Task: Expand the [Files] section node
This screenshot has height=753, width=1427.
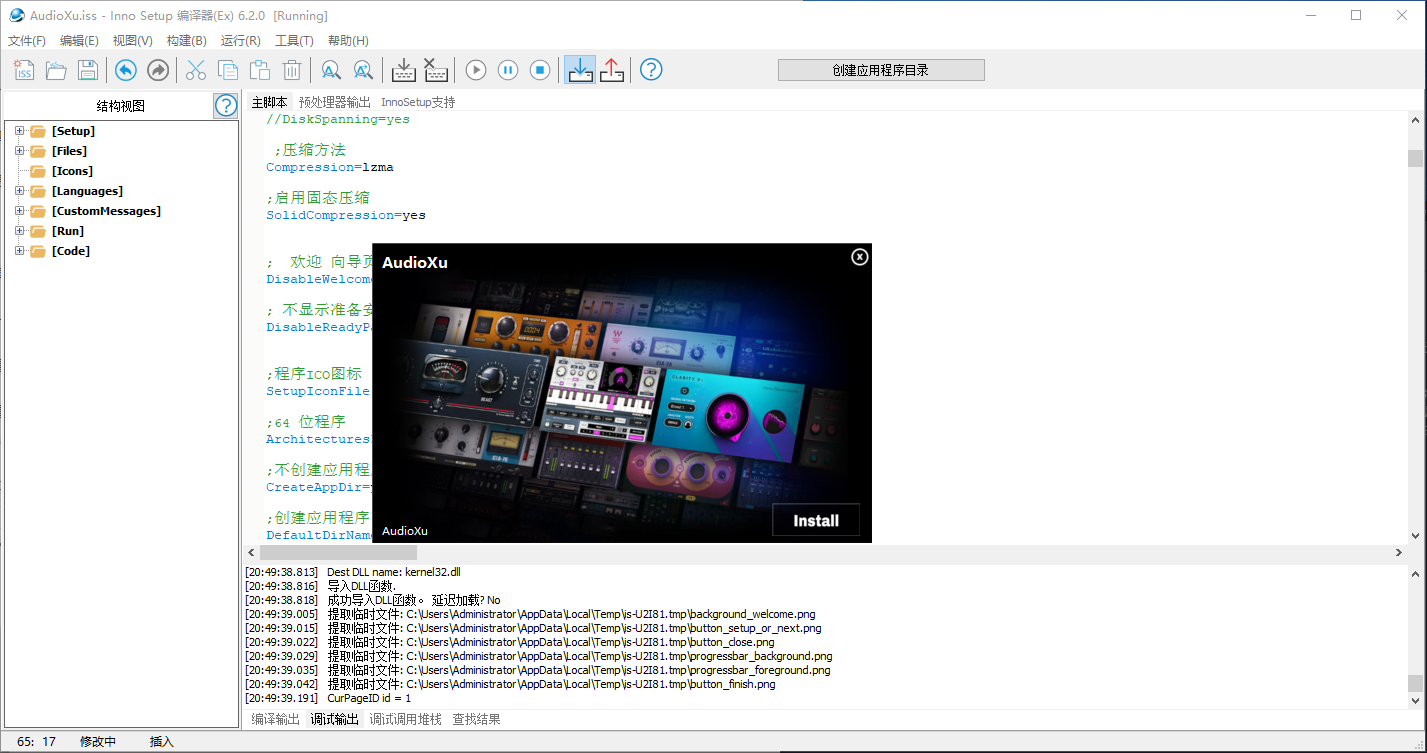Action: 20,151
